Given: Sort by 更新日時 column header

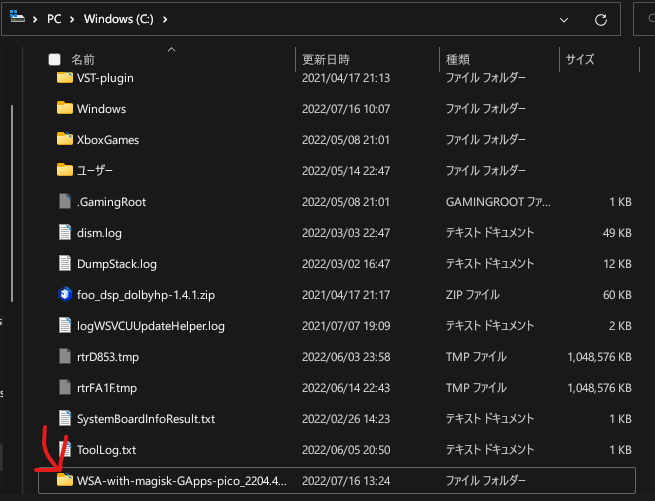Looking at the screenshot, I should (x=326, y=59).
